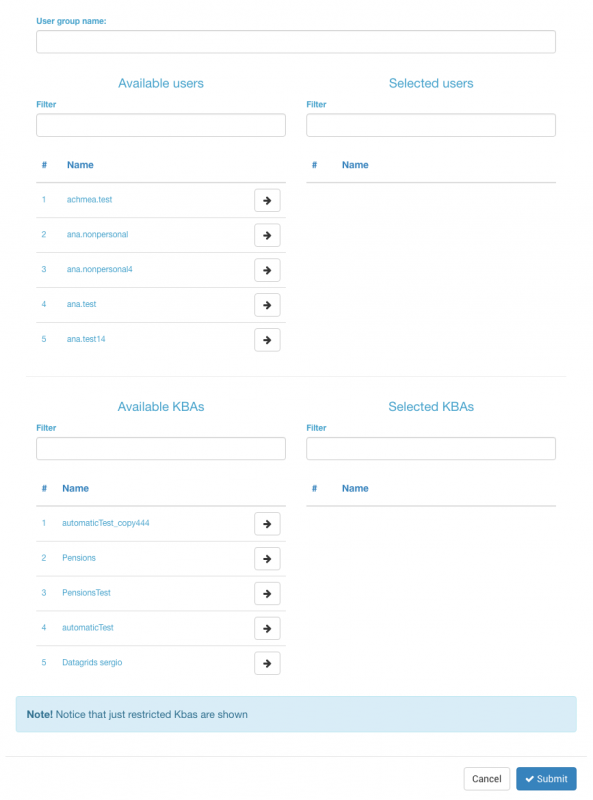The image size is (593, 800).
Task: Move ana.test14 to selected users
Action: point(267,340)
